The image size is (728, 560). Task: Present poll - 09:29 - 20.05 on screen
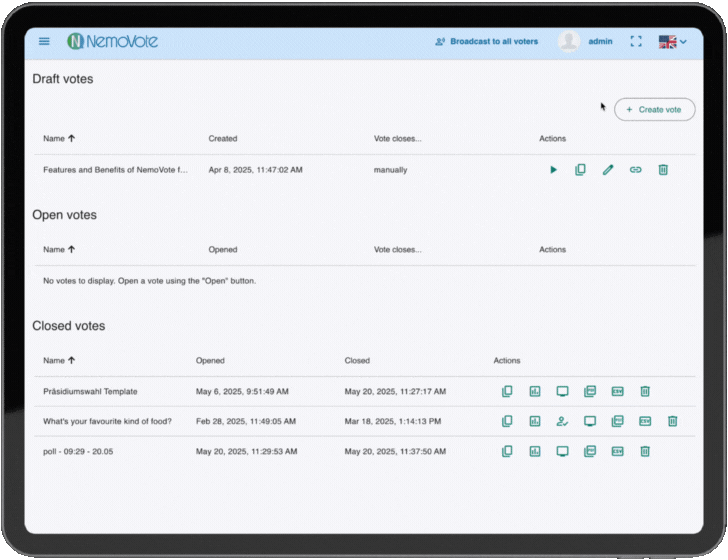(x=562, y=451)
